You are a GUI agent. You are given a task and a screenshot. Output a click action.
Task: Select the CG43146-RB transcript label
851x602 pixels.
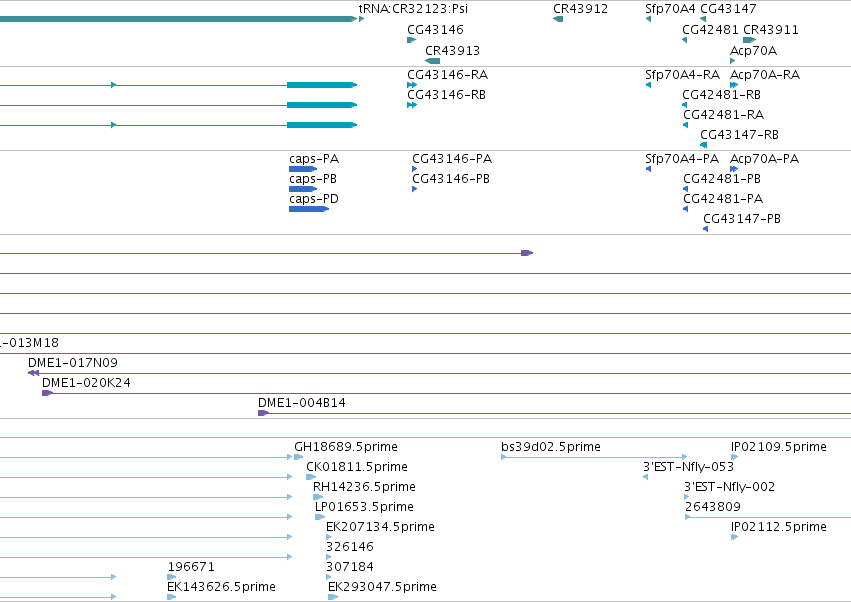pos(446,94)
